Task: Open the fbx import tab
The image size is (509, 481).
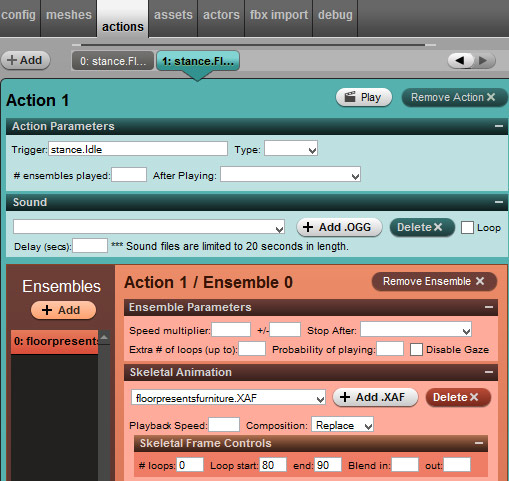Action: (279, 15)
